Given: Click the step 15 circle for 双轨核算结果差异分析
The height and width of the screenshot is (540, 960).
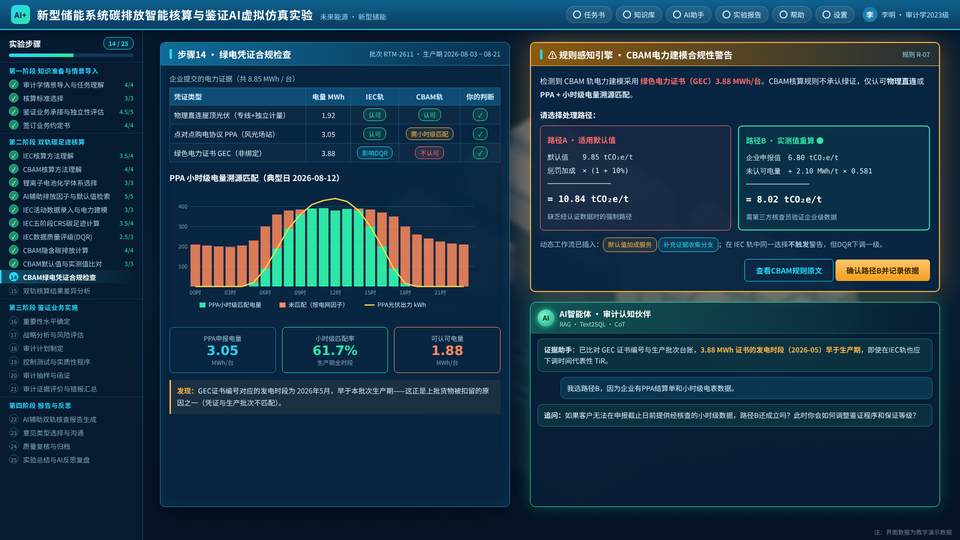Looking at the screenshot, I should [x=13, y=291].
